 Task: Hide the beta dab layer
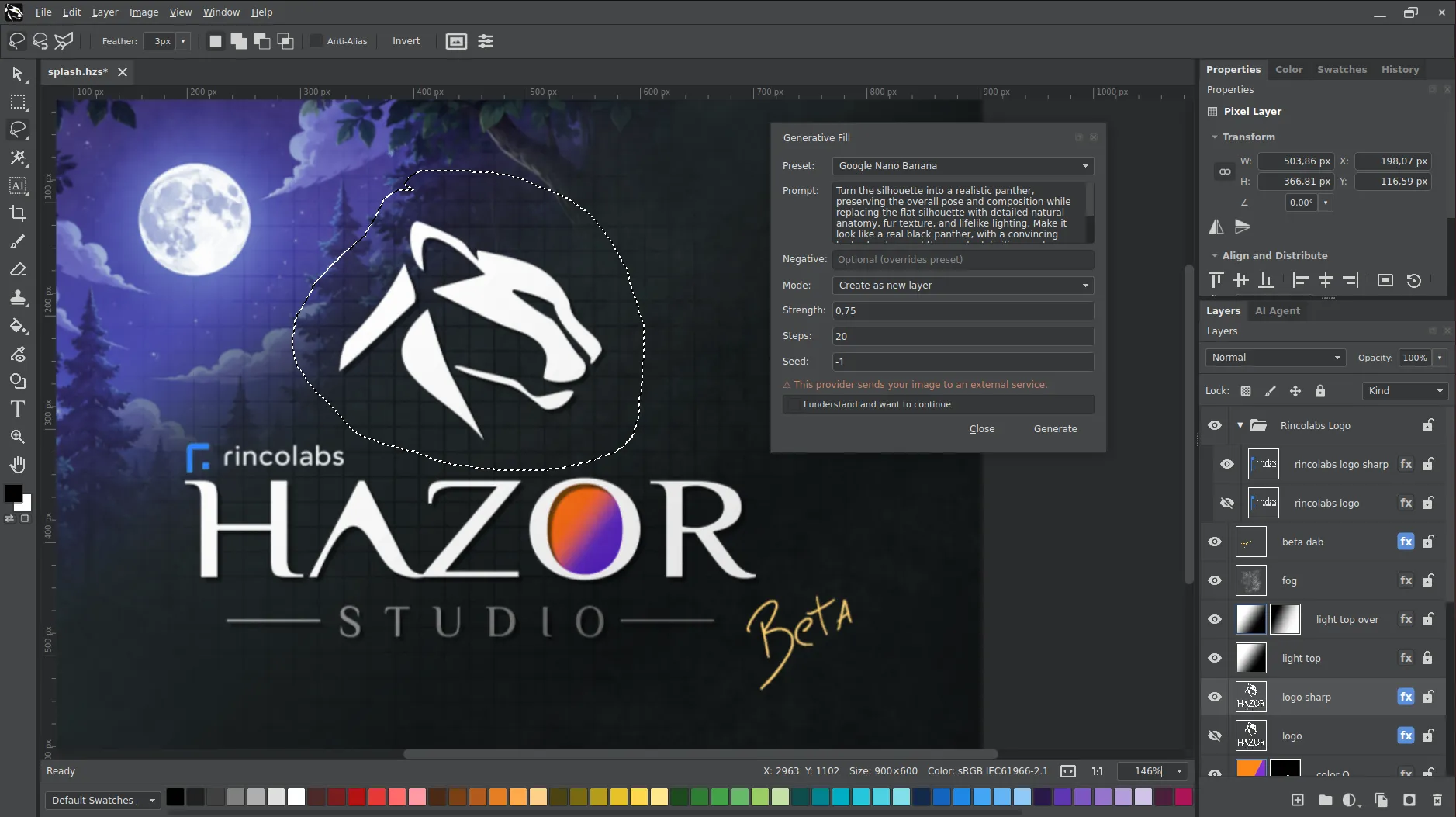tap(1215, 542)
